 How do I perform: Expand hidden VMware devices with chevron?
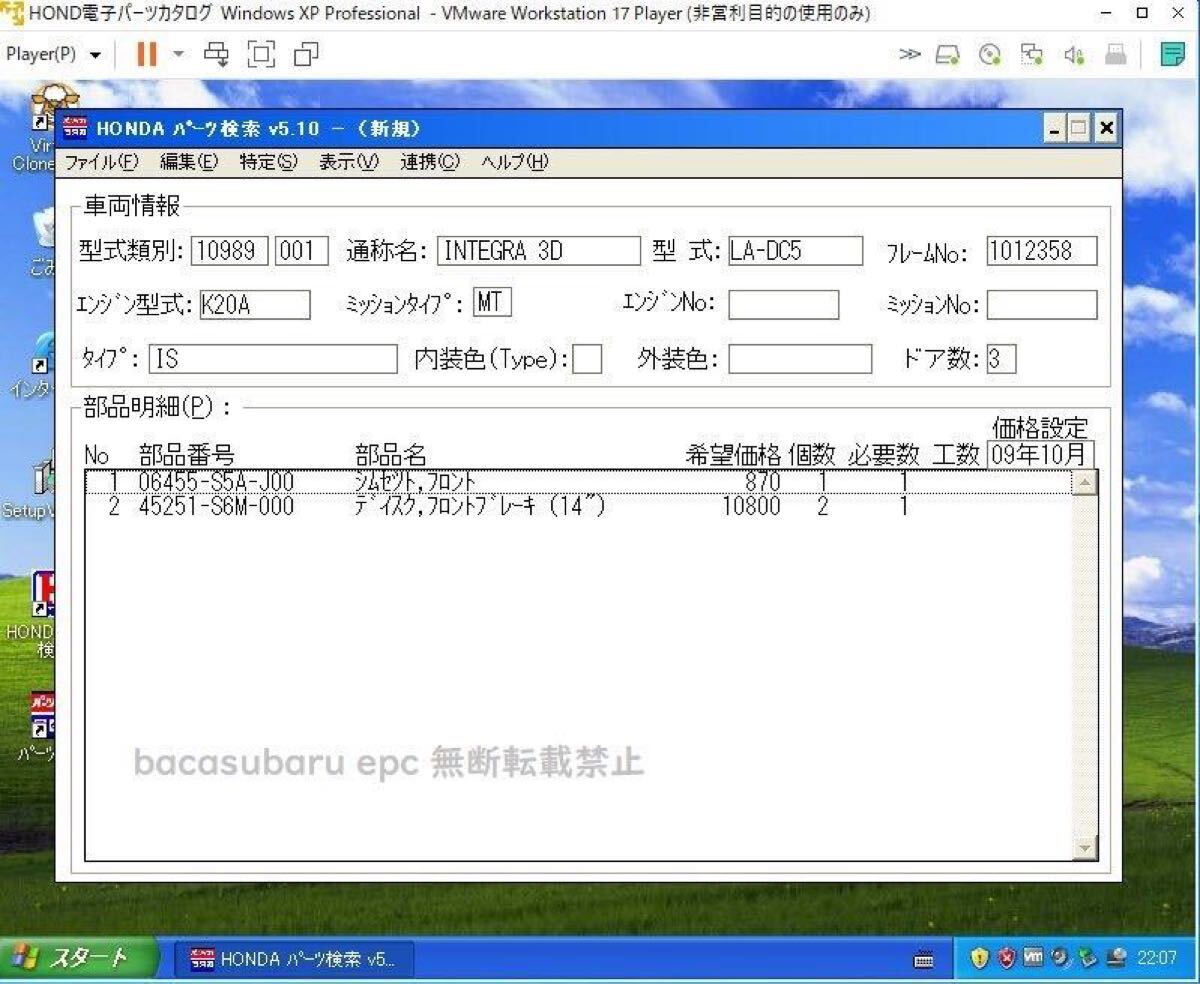pos(909,55)
